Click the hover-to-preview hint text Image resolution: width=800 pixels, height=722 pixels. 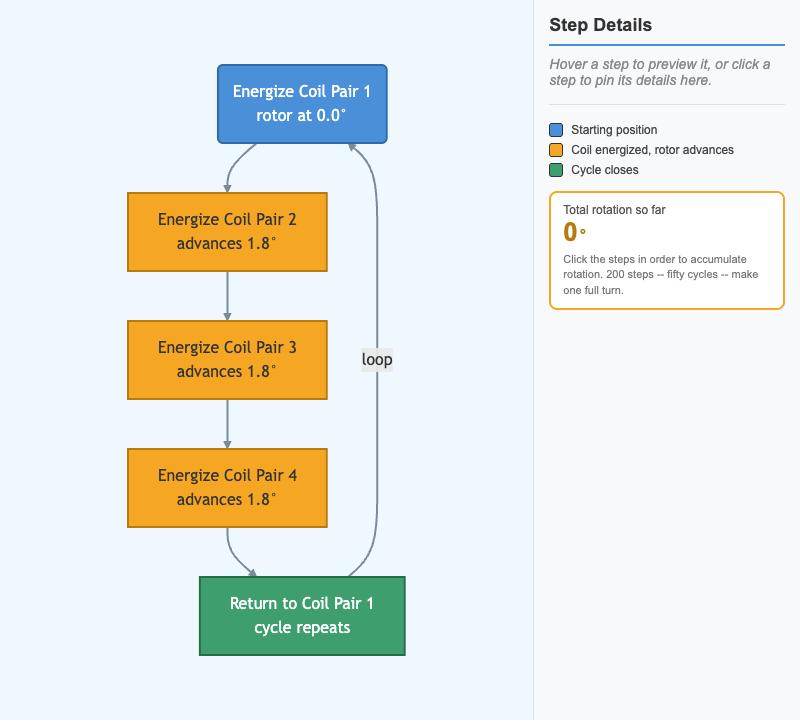(660, 72)
